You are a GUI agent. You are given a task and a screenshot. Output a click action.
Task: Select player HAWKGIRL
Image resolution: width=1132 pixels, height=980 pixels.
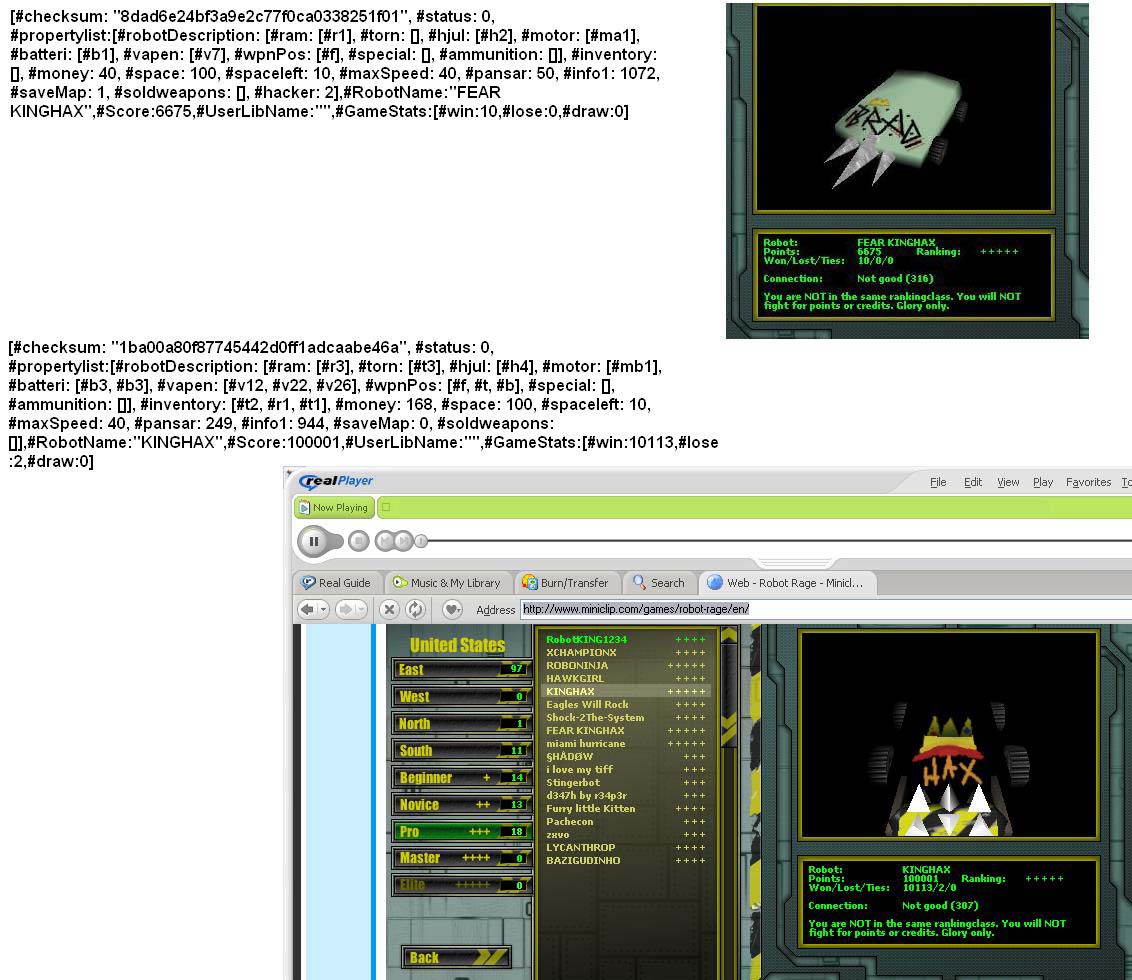625,678
